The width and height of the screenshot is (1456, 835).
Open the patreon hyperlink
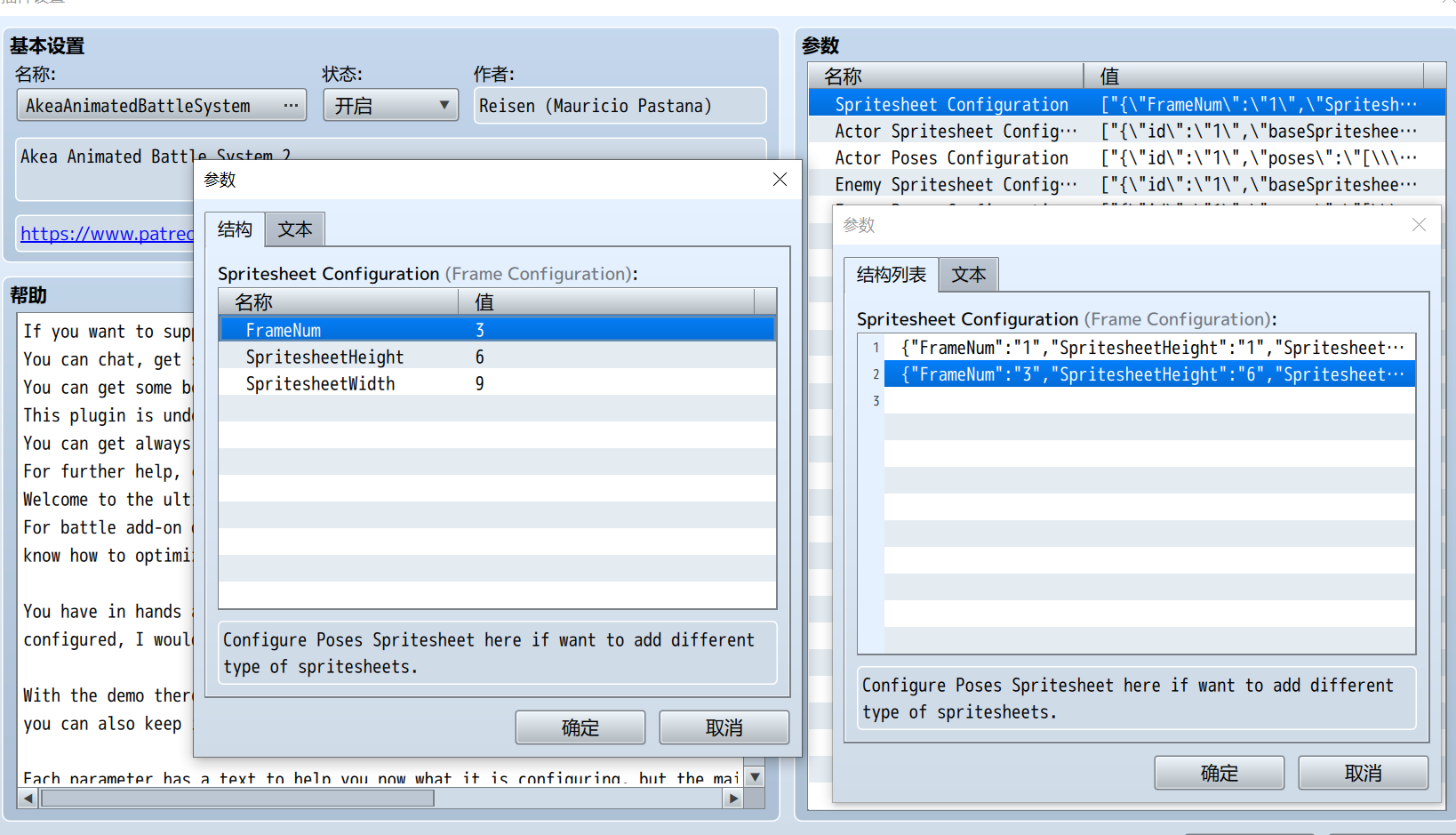[107, 234]
